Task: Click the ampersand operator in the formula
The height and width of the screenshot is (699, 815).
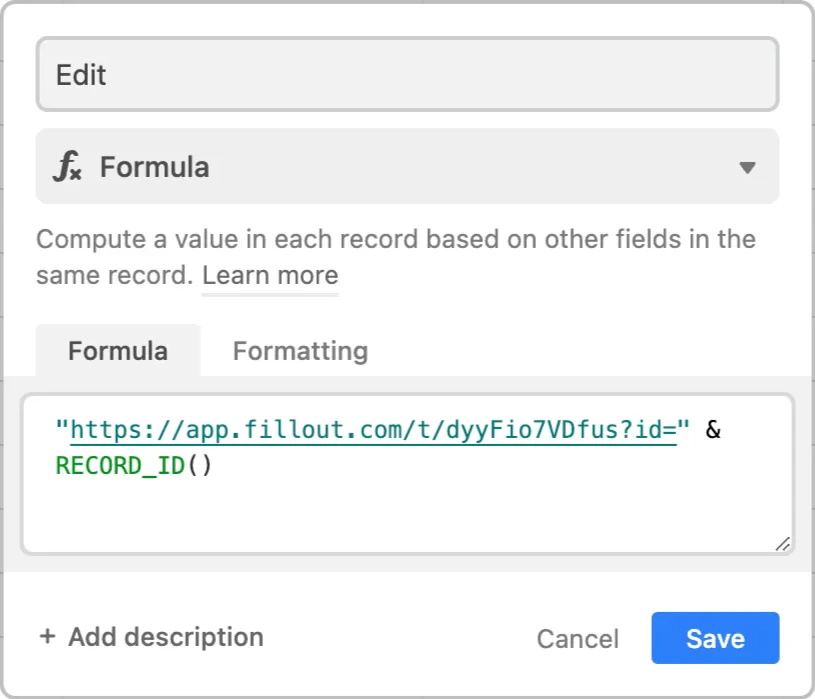Action: pyautogui.click(x=717, y=430)
